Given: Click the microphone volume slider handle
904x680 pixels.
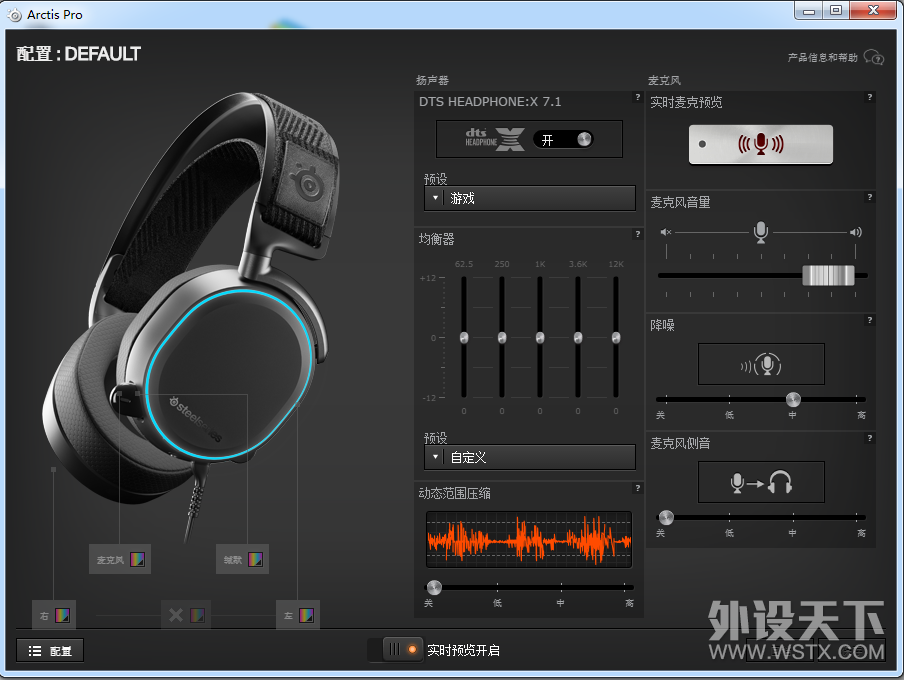Looking at the screenshot, I should point(828,275).
